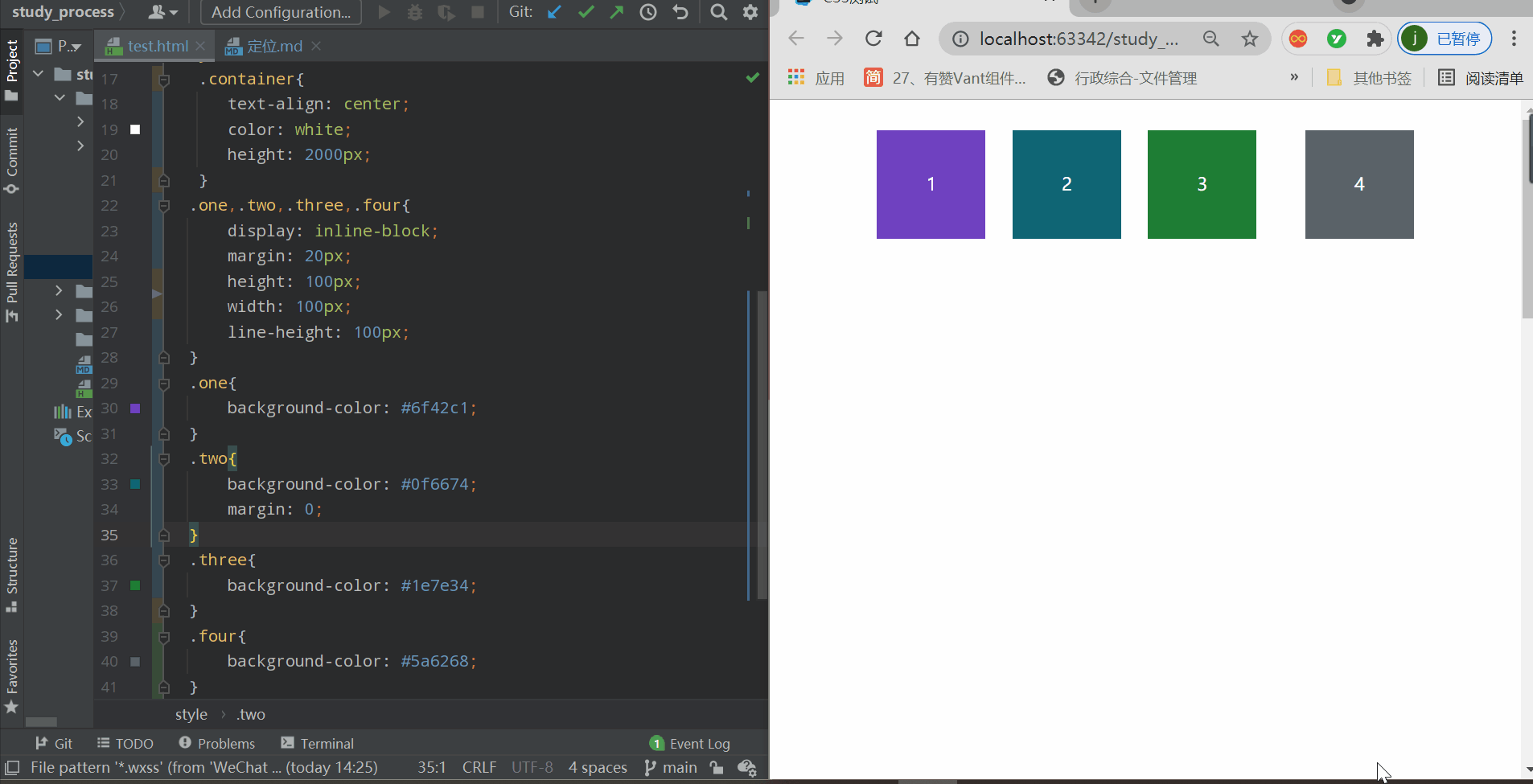The height and width of the screenshot is (784, 1533).
Task: Open Chrome three-dot menu
Action: pos(1514,39)
